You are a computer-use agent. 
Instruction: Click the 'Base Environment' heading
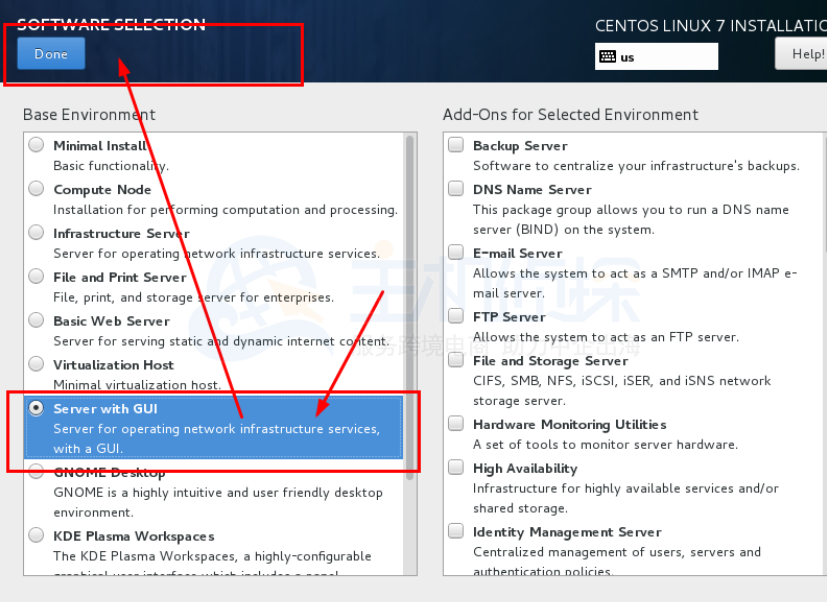click(89, 114)
